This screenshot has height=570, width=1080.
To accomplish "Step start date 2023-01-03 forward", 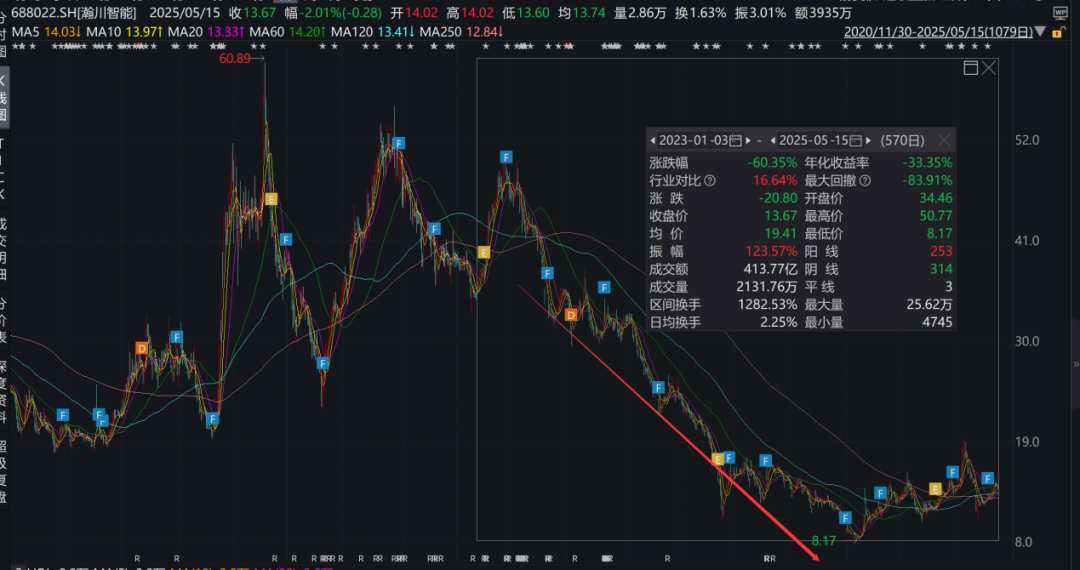I will point(748,141).
